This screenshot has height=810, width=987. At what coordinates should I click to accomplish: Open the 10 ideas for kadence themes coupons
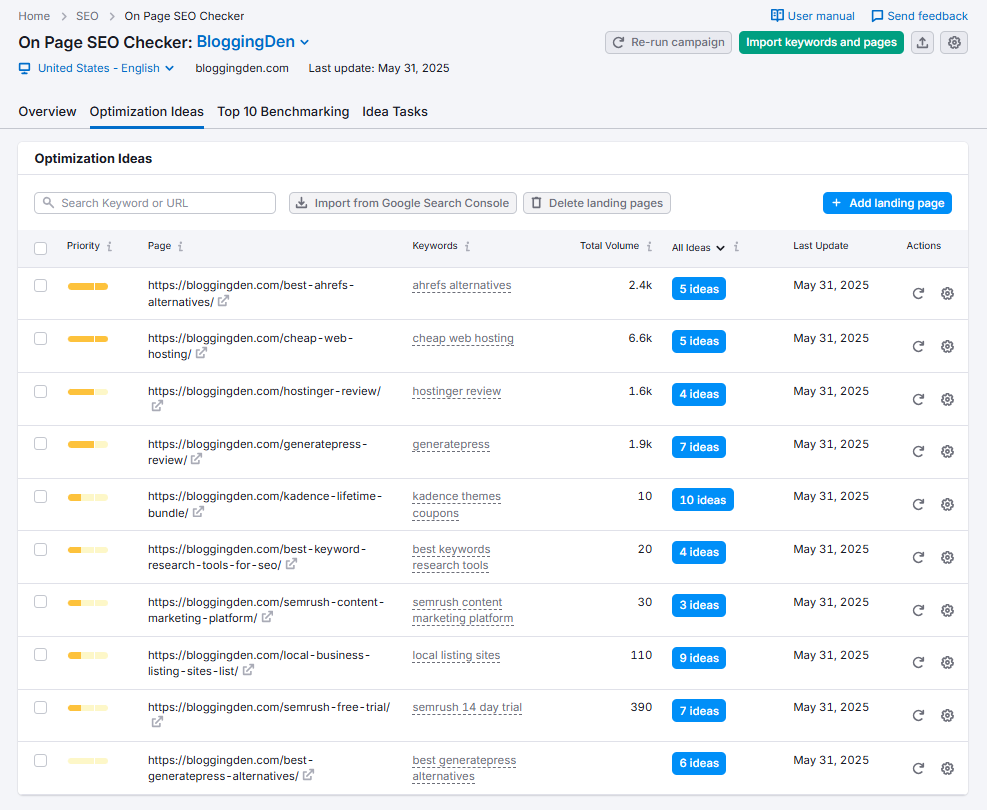coord(702,499)
